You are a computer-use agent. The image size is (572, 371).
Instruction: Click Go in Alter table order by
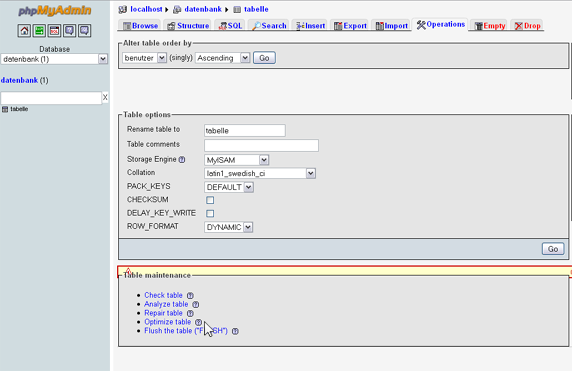pos(264,58)
